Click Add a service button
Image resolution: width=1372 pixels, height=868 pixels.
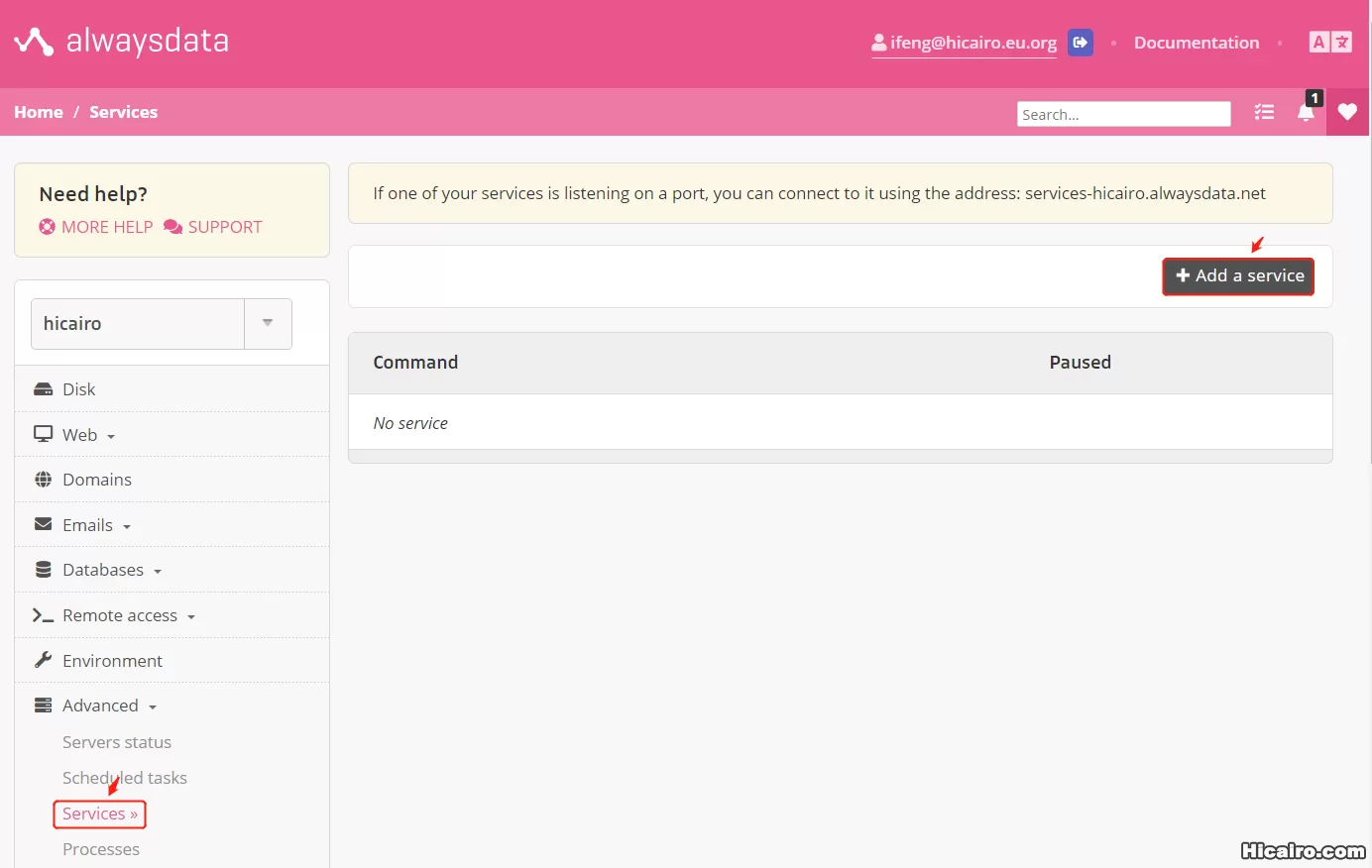pyautogui.click(x=1238, y=275)
